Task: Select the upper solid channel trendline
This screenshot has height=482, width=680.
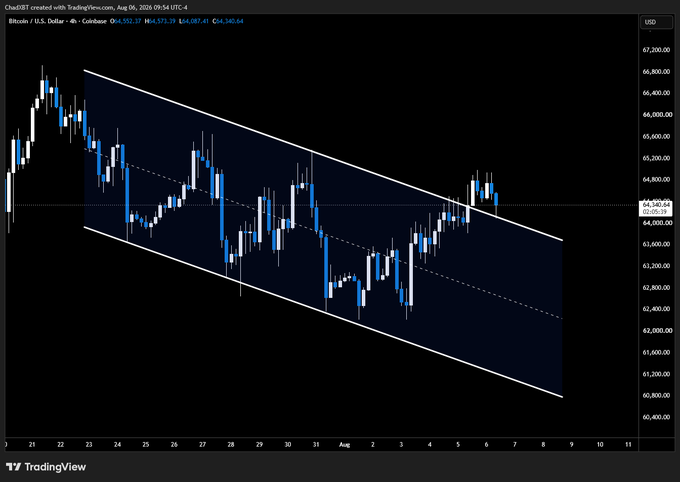Action: coord(323,155)
